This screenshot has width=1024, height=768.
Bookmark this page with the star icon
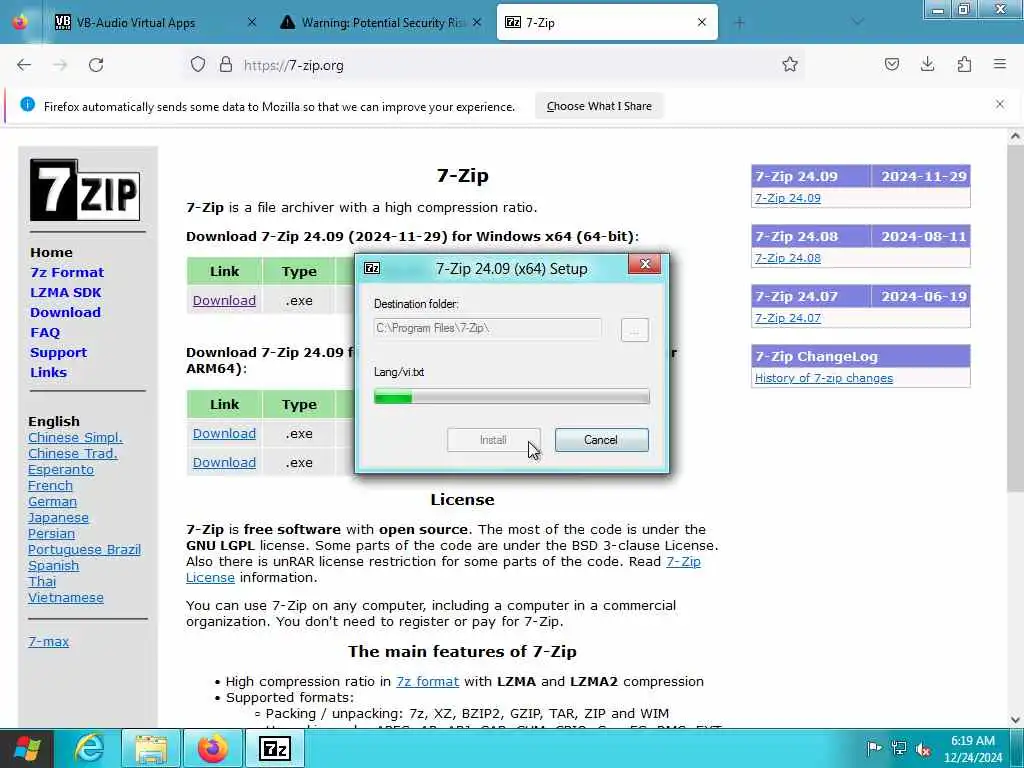790,65
